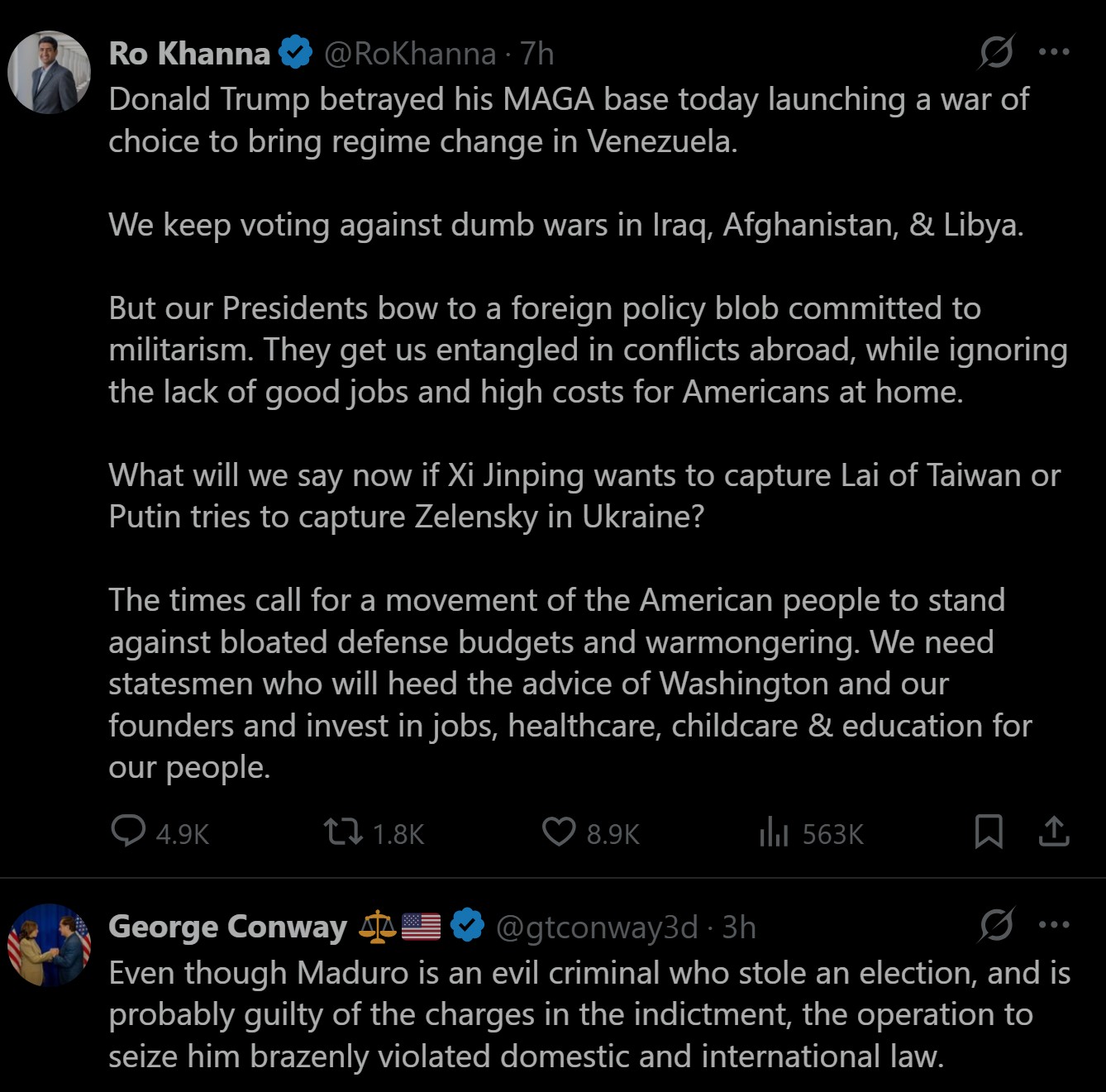Open more options for Ro Khanna's tweet
This screenshot has width=1106, height=1092.
click(1054, 52)
